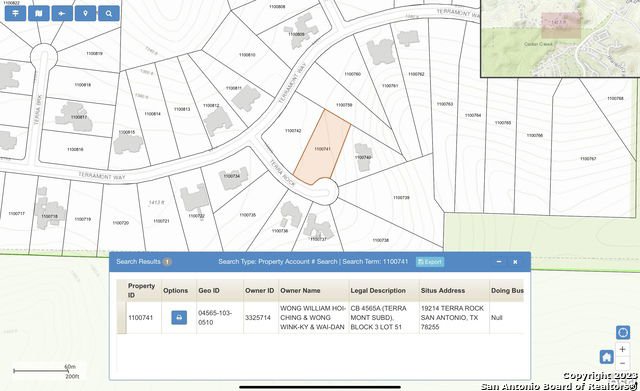Export the search results
Image resolution: width=640 pixels, height=391 pixels.
[430, 262]
